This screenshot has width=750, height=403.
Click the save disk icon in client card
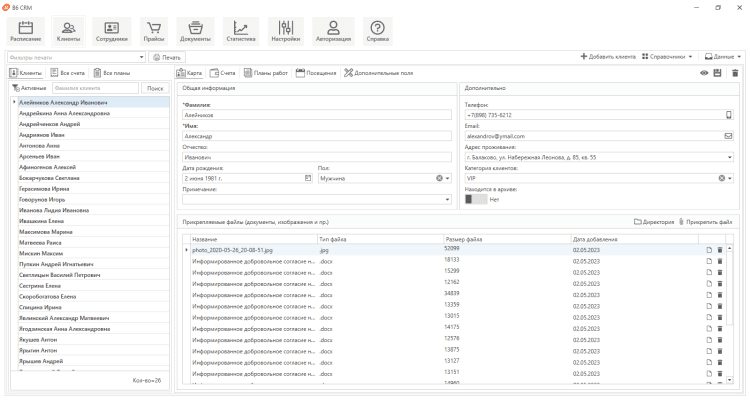pos(718,73)
